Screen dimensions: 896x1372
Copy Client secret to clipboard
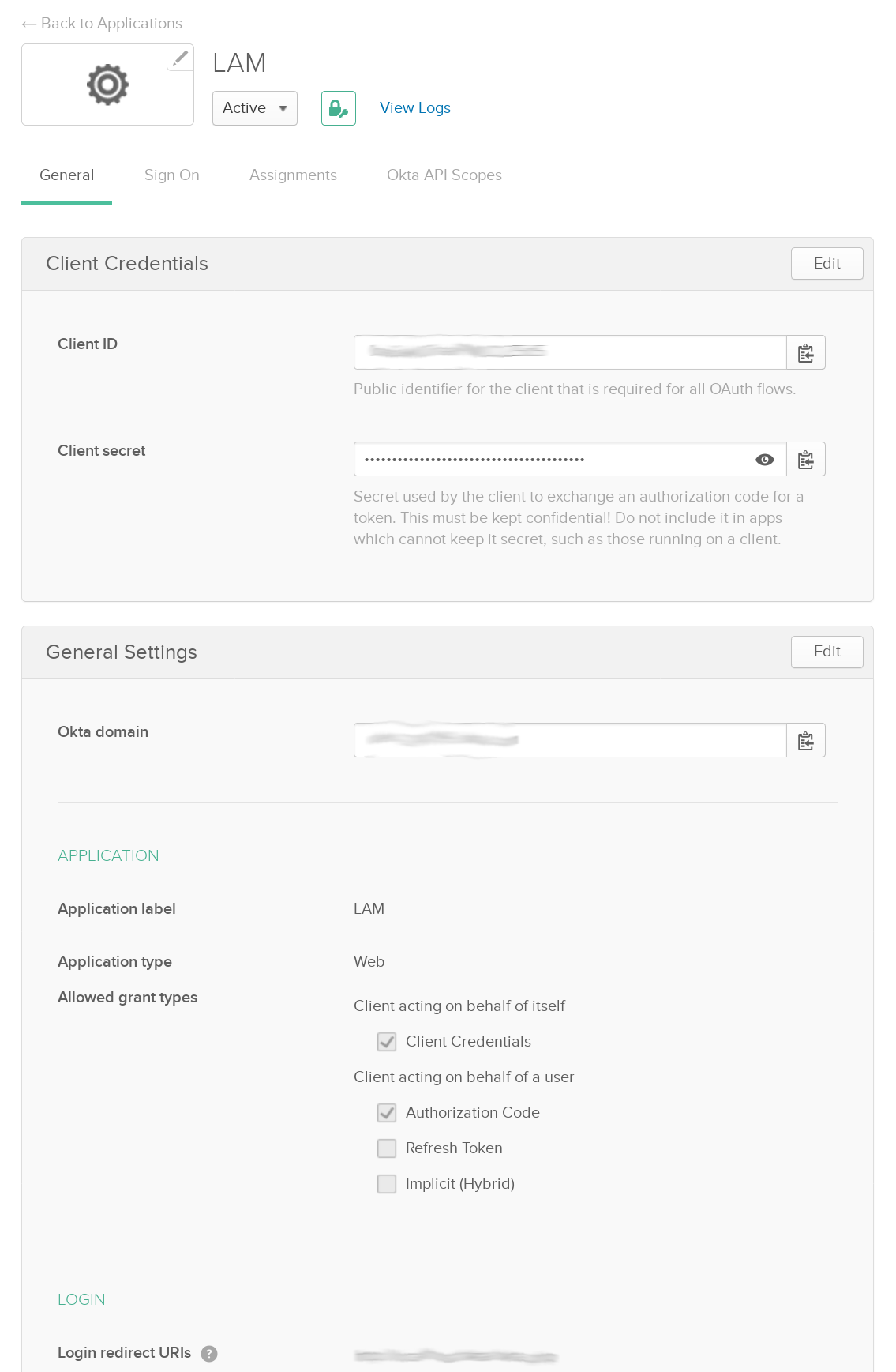click(x=806, y=460)
